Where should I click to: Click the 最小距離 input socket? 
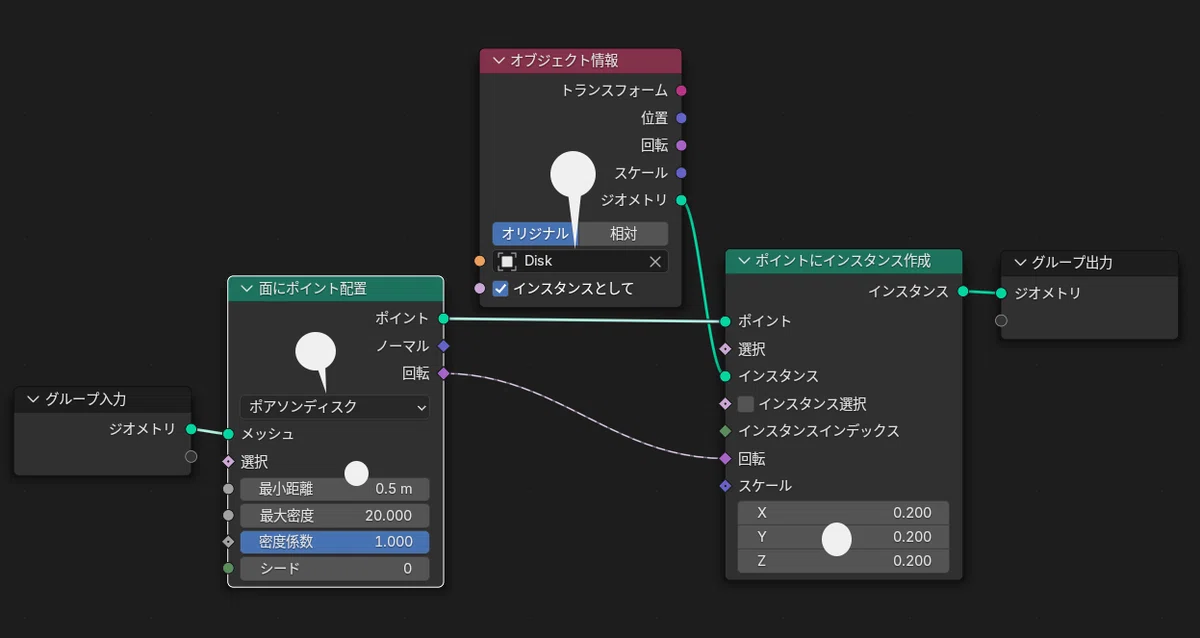coord(228,489)
